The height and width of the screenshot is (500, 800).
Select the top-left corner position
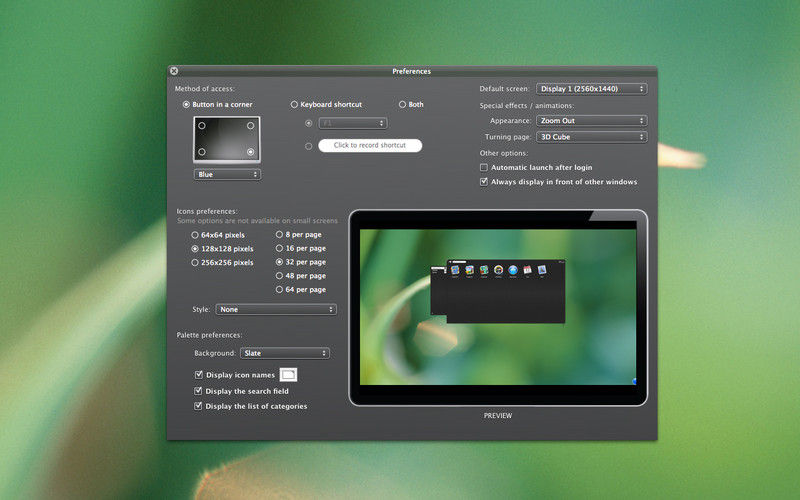[201, 126]
